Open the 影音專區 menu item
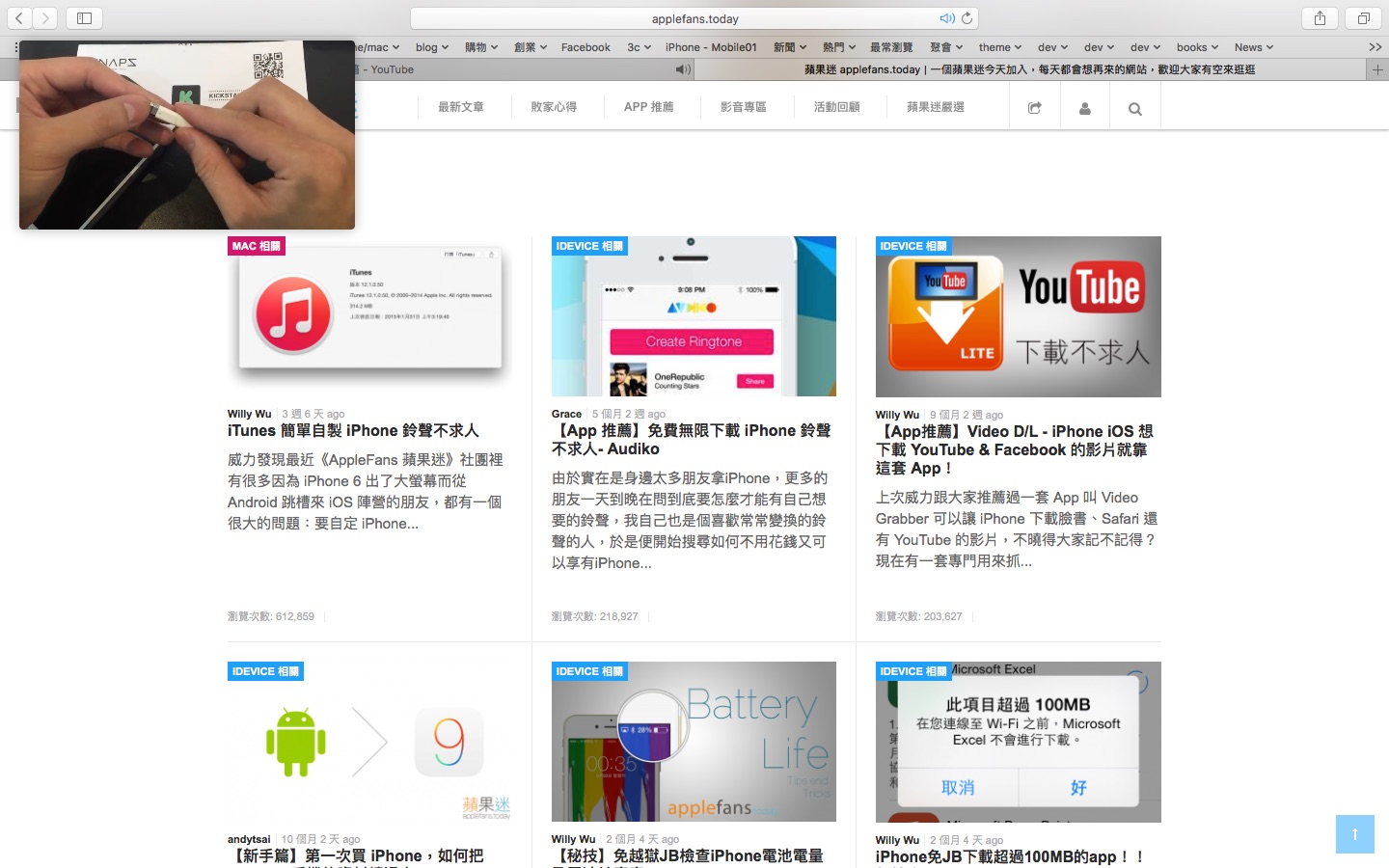The width and height of the screenshot is (1389, 868). 743,107
